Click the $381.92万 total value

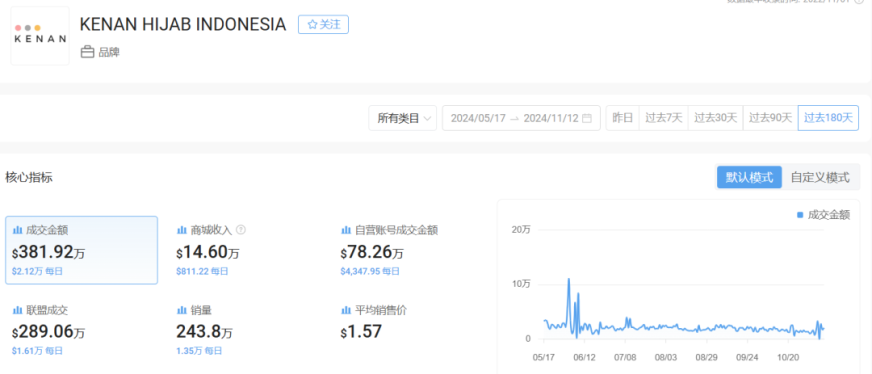(x=48, y=253)
